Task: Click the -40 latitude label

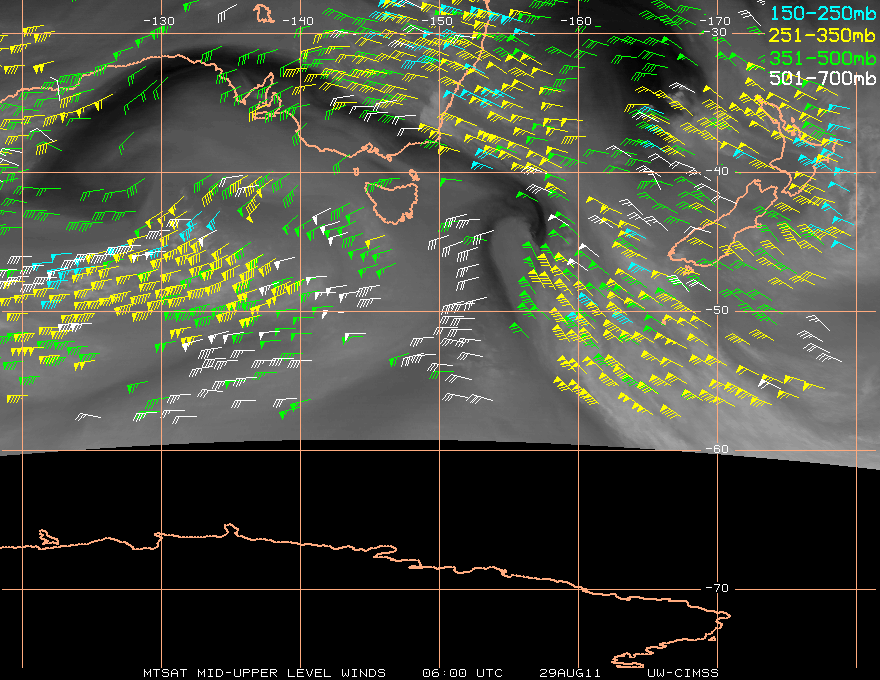Action: coord(717,171)
